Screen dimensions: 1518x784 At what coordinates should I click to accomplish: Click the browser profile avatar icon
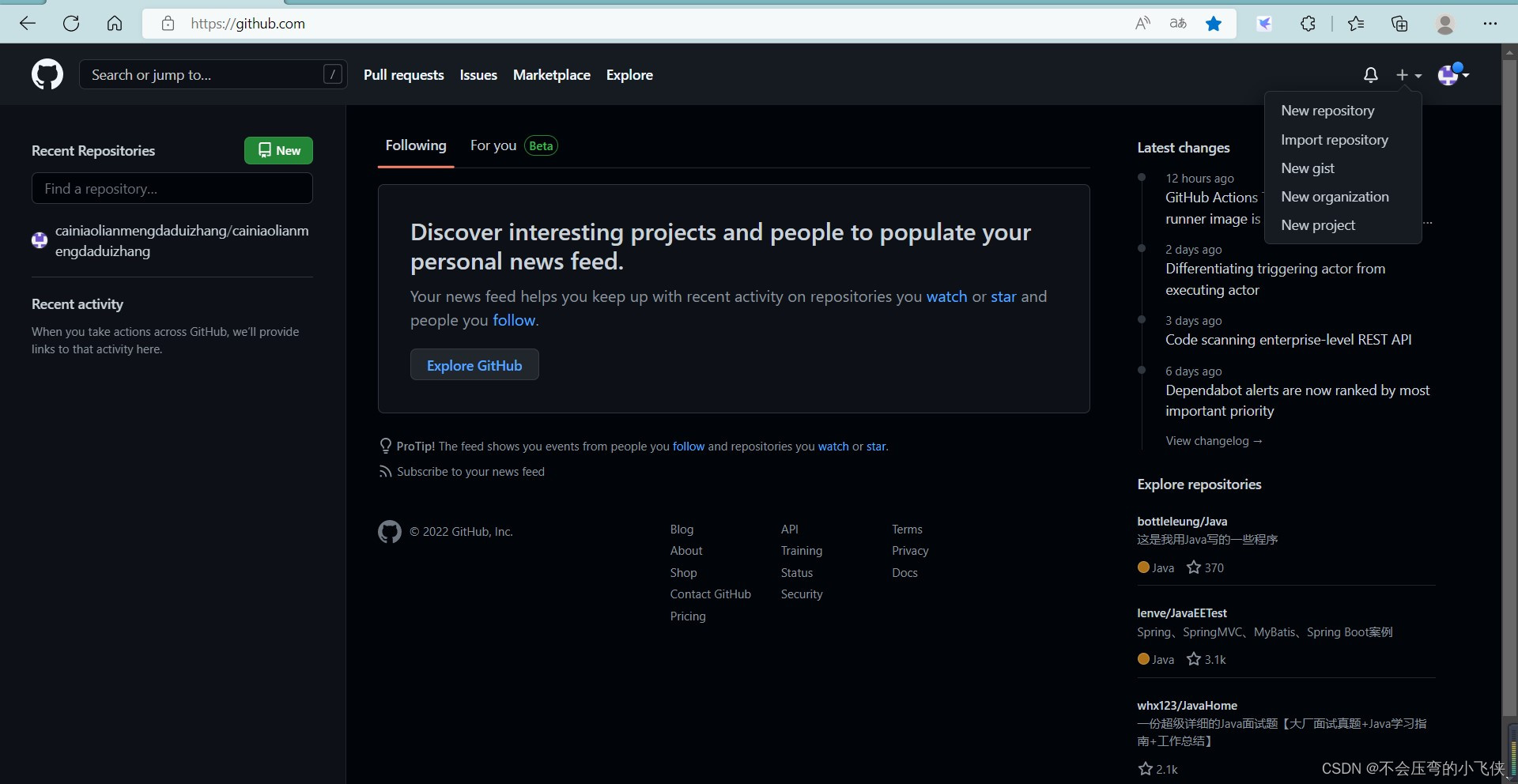pos(1445,24)
